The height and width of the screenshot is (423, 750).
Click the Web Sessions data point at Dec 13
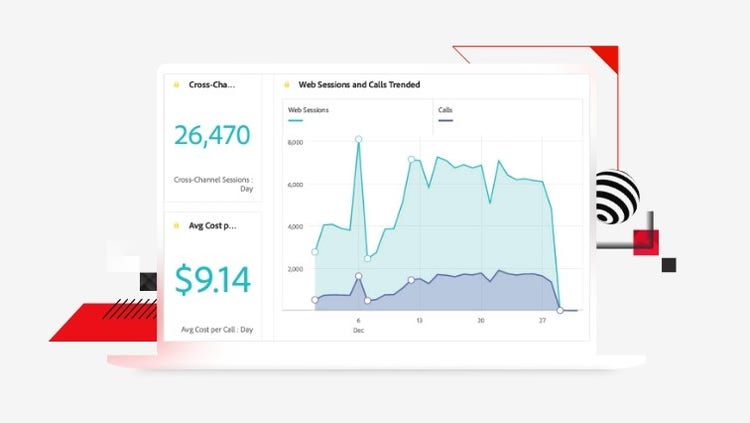(x=411, y=159)
